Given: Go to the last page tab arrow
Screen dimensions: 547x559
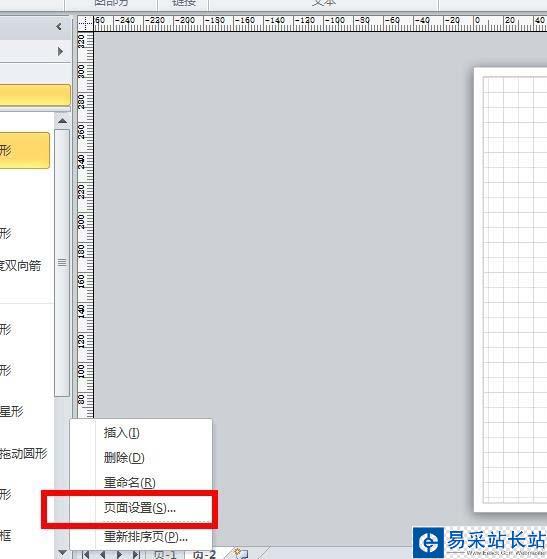Looking at the screenshot, I should tap(136, 555).
